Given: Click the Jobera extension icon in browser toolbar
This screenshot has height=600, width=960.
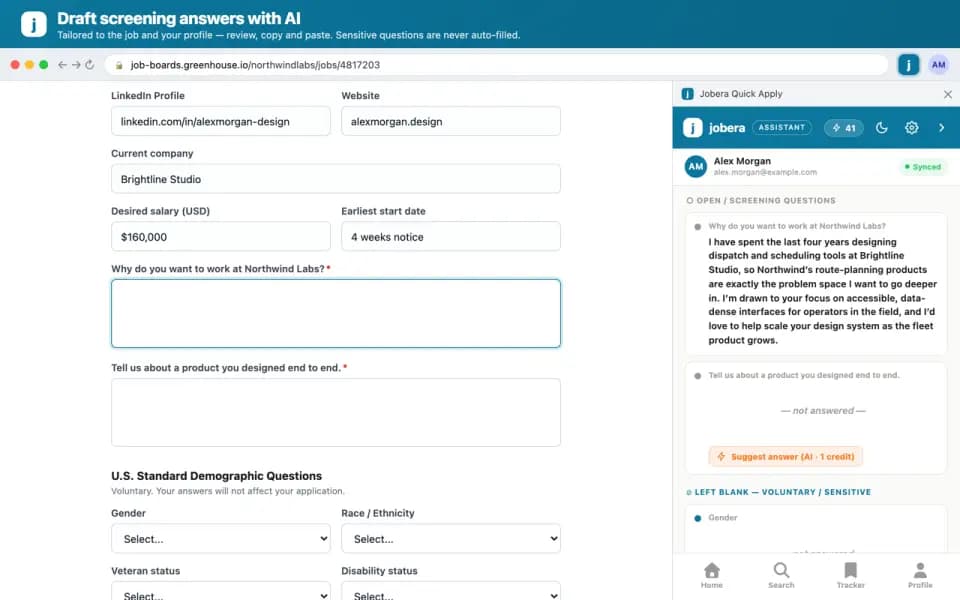Looking at the screenshot, I should click(x=908, y=64).
